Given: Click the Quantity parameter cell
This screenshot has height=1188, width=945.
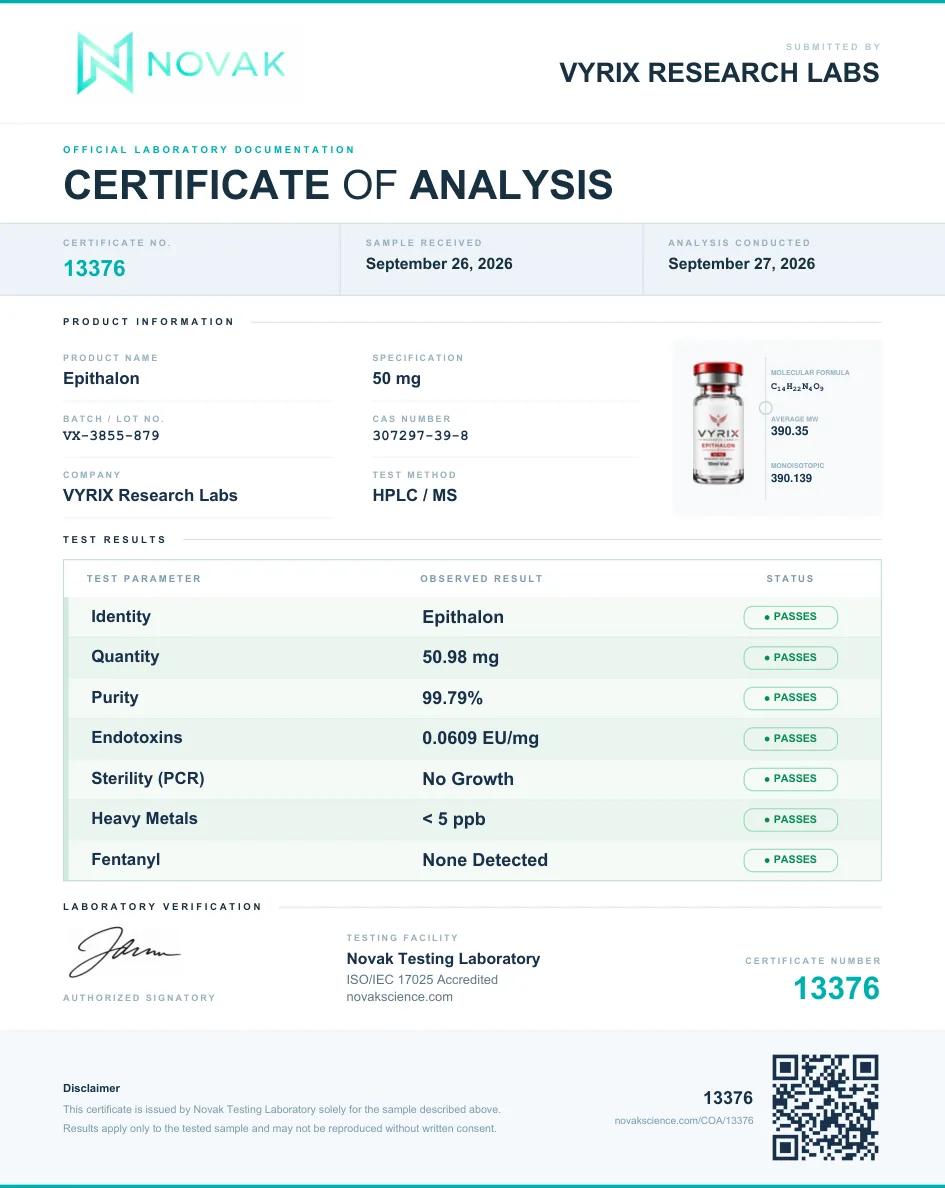Looking at the screenshot, I should [x=125, y=657].
